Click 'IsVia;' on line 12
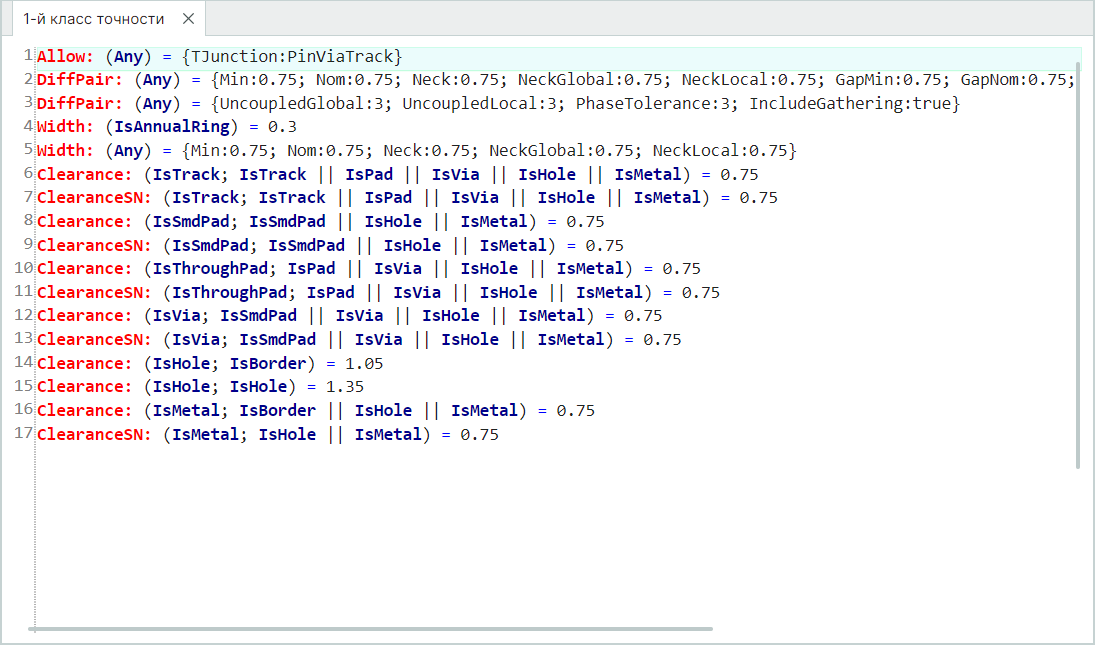This screenshot has width=1095, height=645. (x=182, y=316)
